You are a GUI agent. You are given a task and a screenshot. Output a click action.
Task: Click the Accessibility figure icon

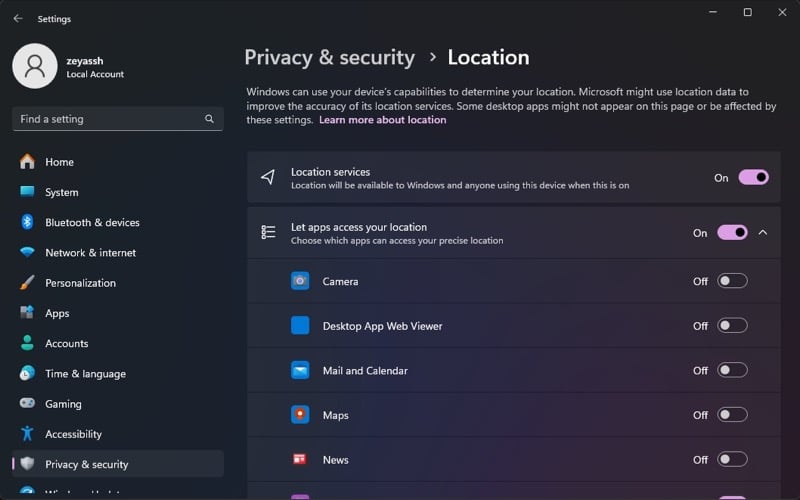(27, 434)
